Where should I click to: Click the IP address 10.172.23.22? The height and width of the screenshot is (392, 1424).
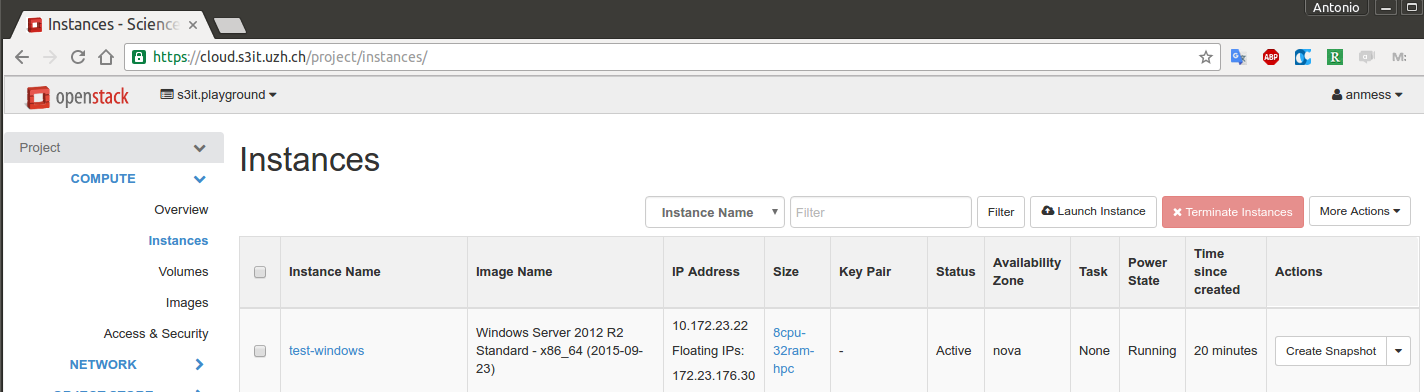click(x=710, y=326)
